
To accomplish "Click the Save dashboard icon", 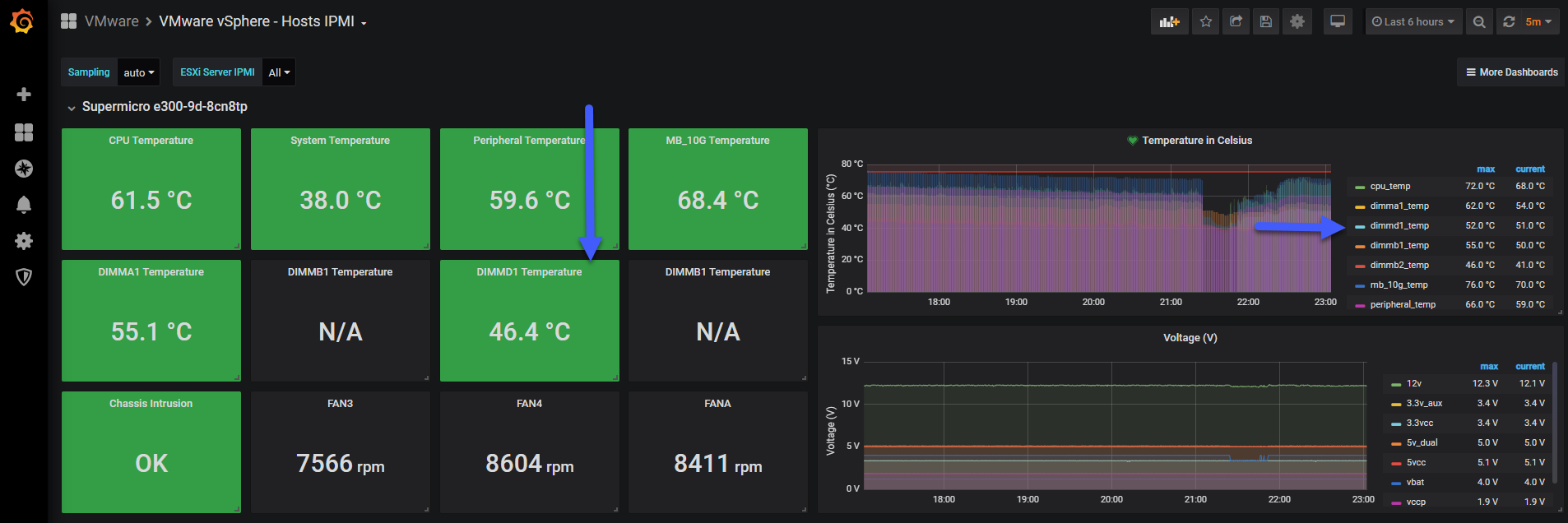I will click(x=1266, y=22).
